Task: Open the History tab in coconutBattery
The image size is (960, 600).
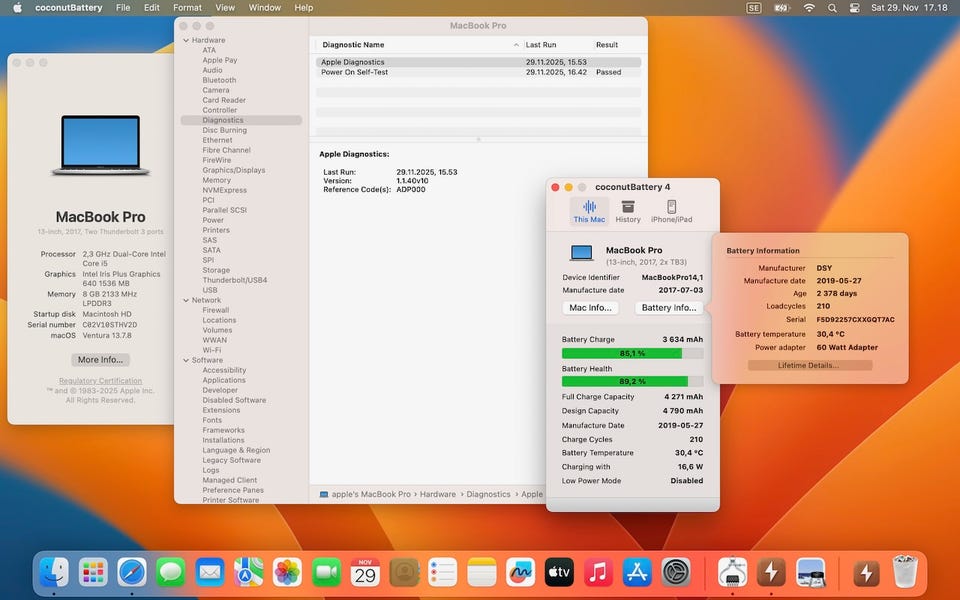Action: [628, 212]
